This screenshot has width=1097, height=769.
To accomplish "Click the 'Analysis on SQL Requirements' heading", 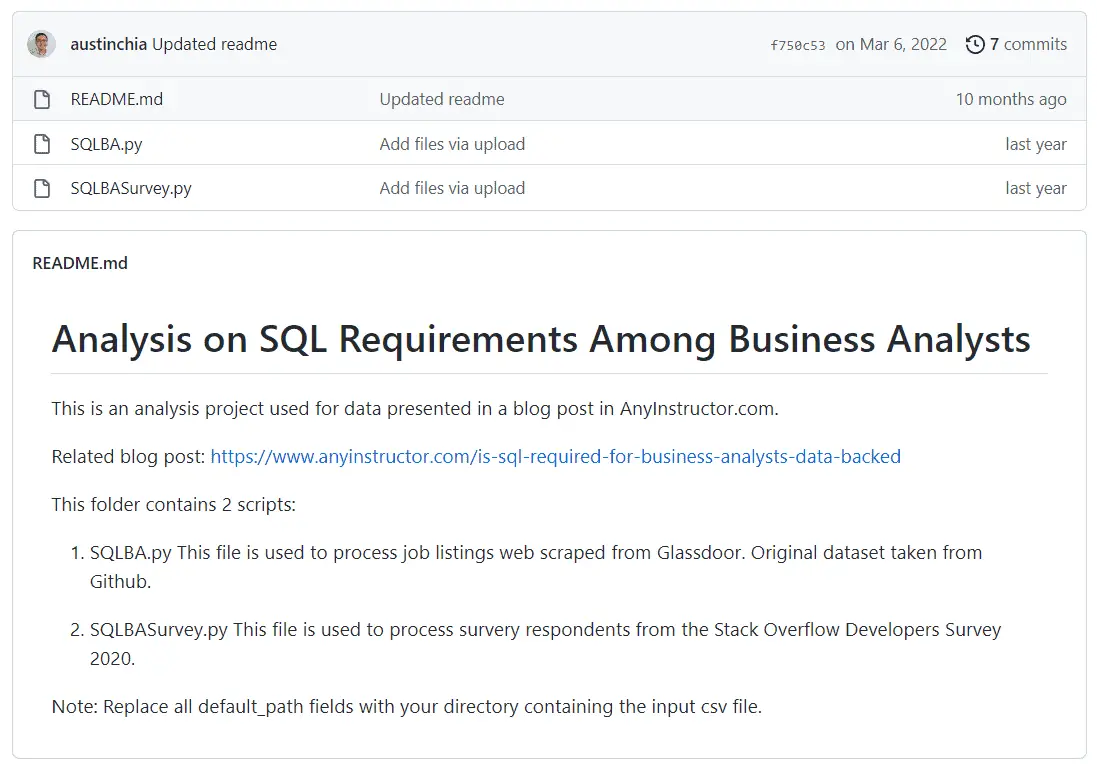I will pos(541,339).
